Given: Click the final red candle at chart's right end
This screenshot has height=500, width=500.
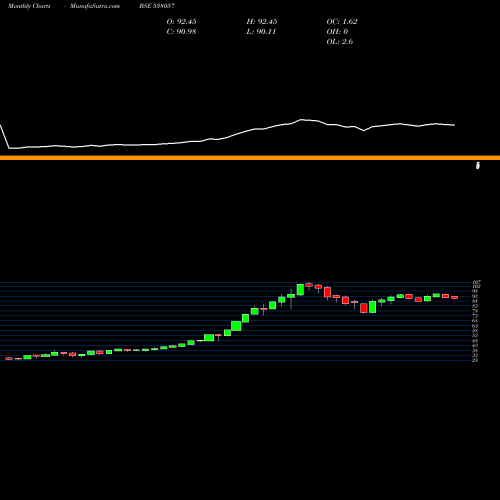Looking at the screenshot, I should [x=455, y=297].
